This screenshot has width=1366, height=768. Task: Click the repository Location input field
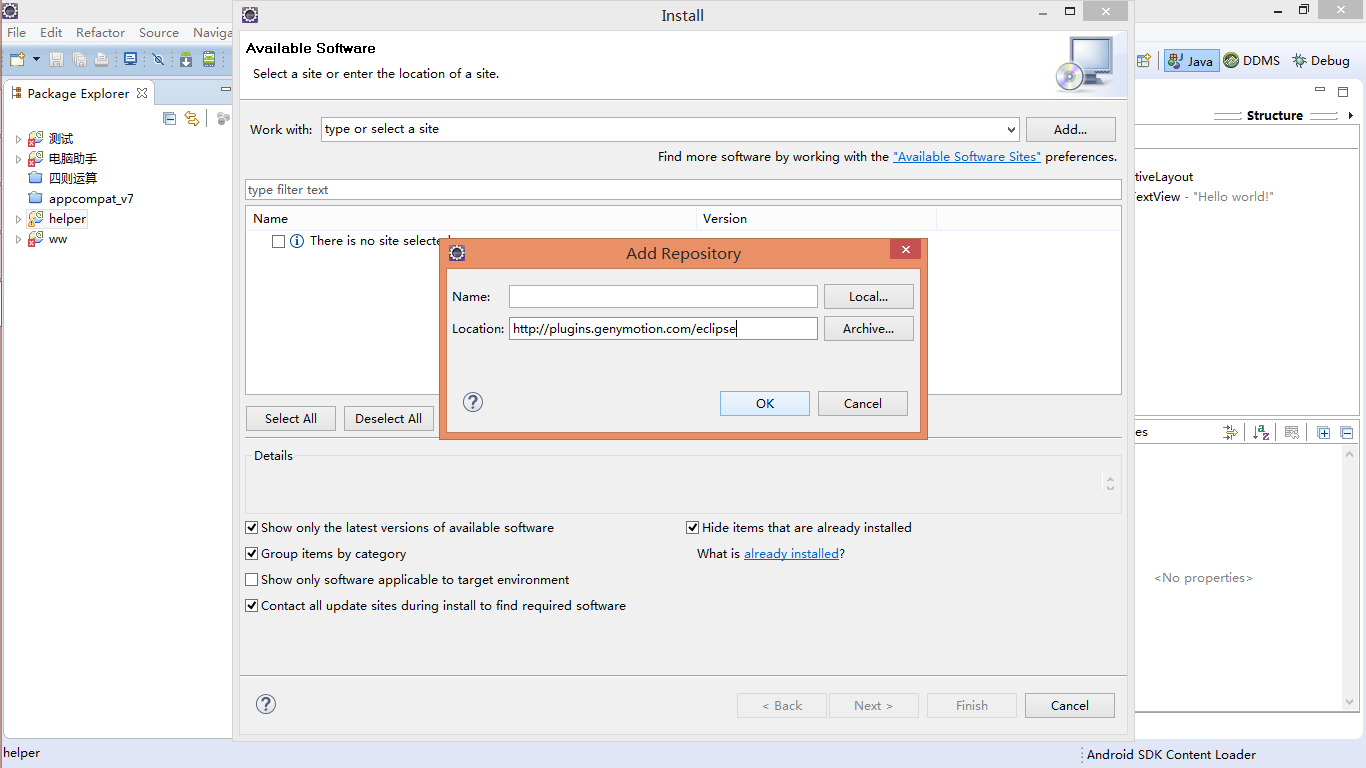point(663,328)
